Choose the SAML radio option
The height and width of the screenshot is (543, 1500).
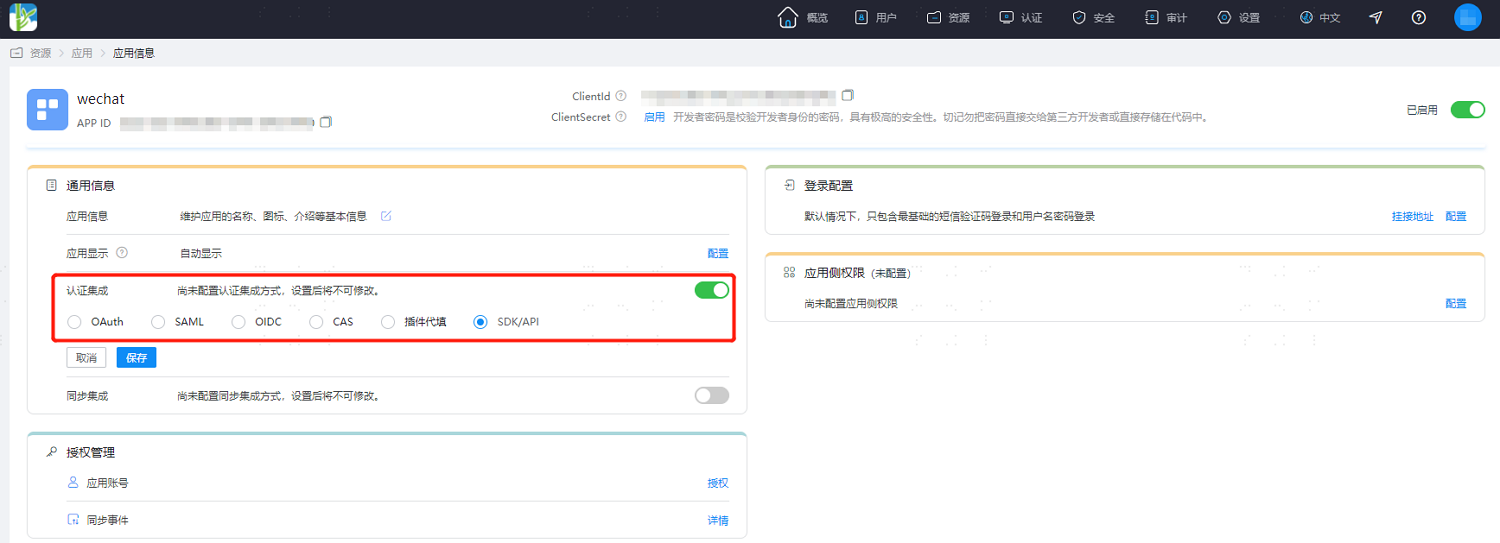[158, 322]
